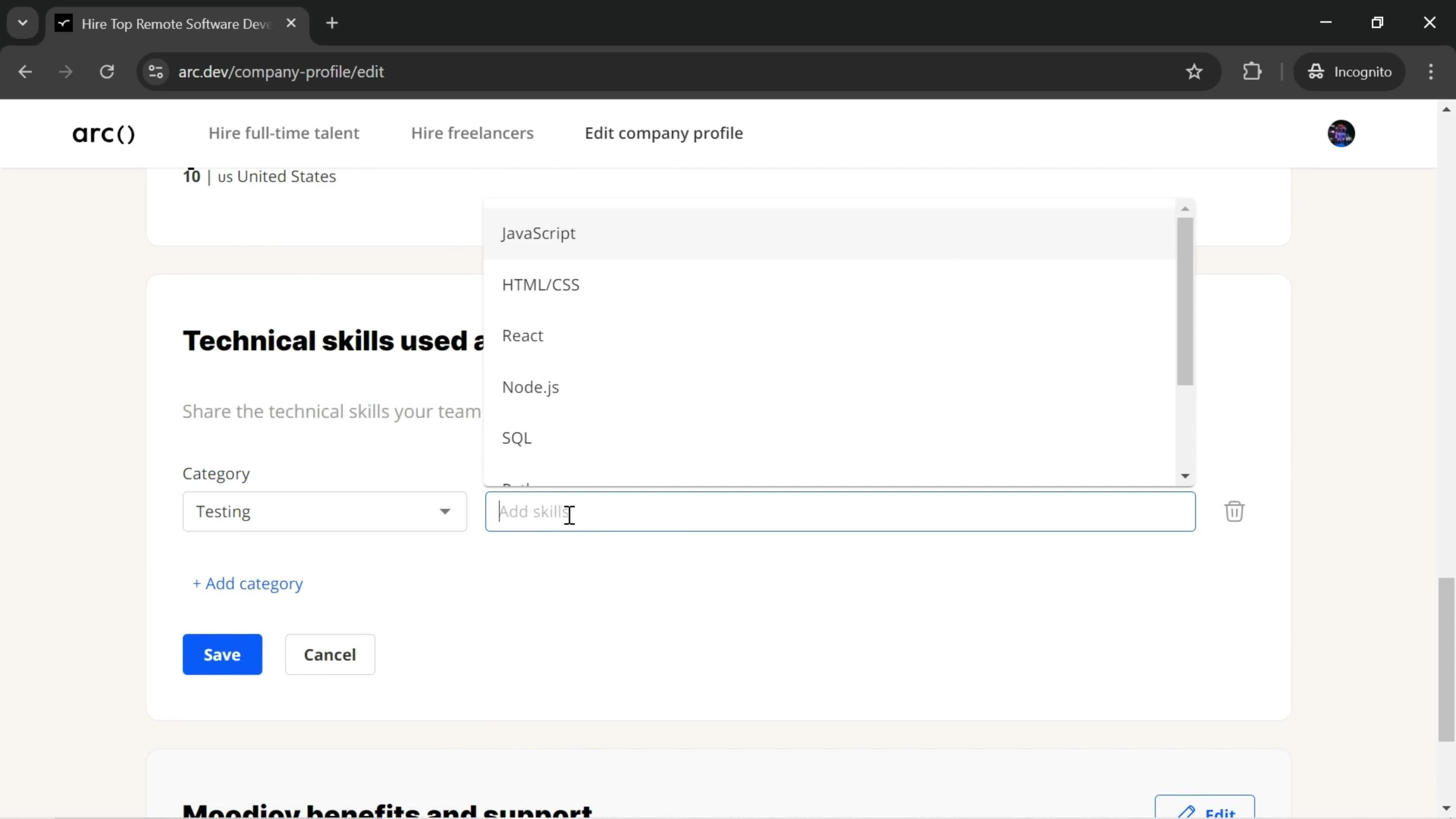Click the Cancel button
The height and width of the screenshot is (819, 1456).
[x=330, y=654]
